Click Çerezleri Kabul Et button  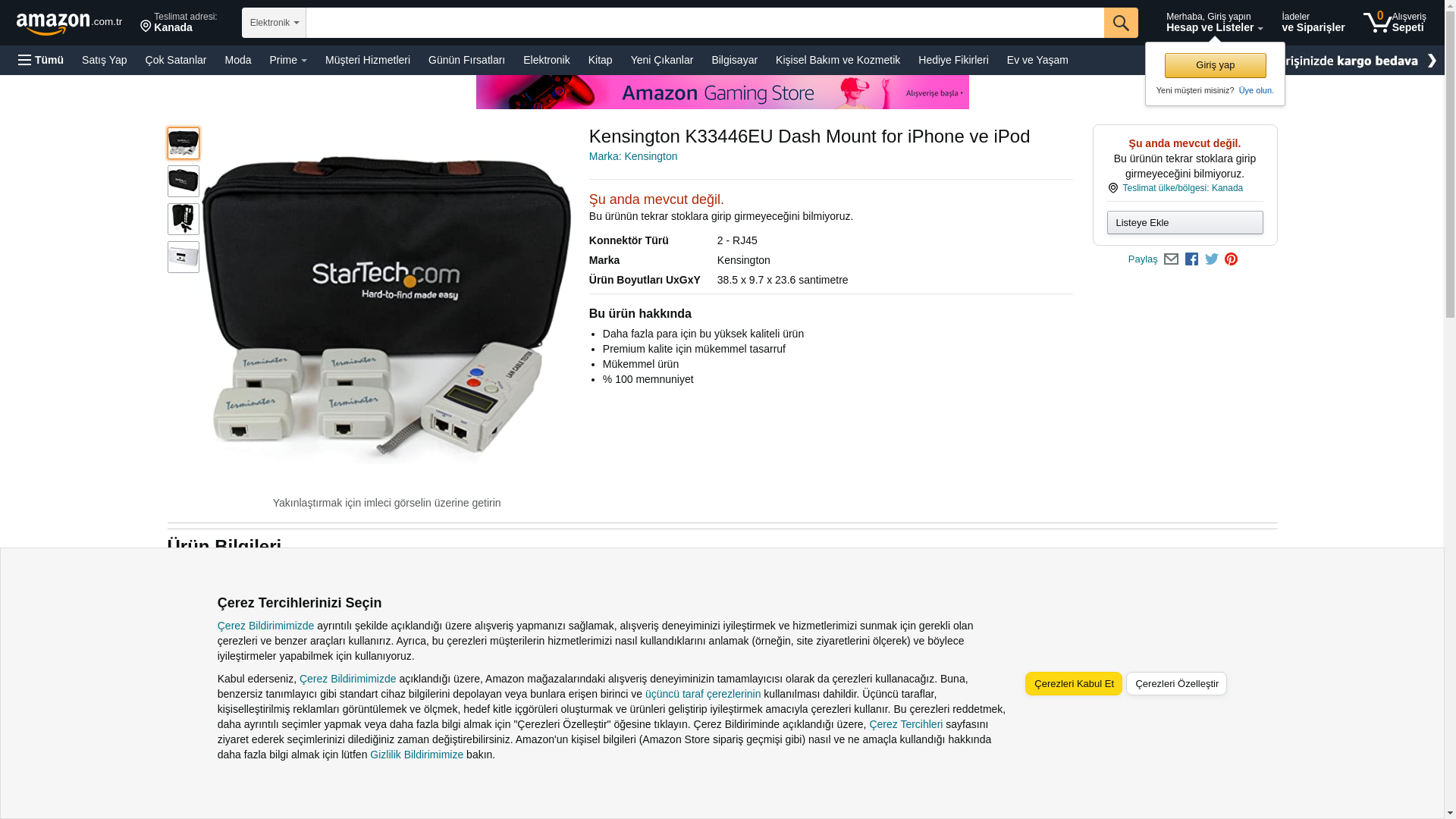[1074, 683]
